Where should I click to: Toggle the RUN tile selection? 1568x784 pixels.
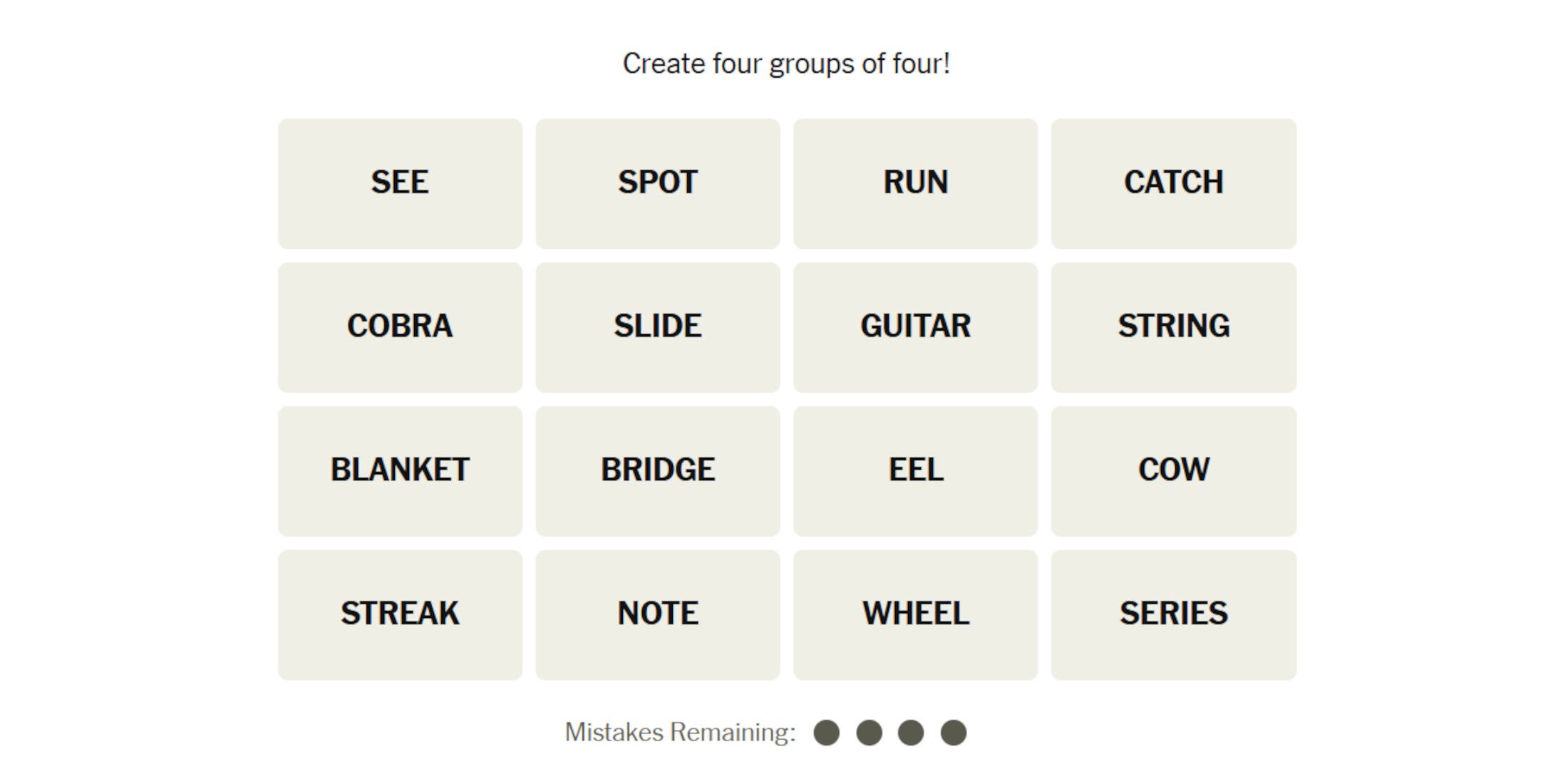click(x=916, y=183)
